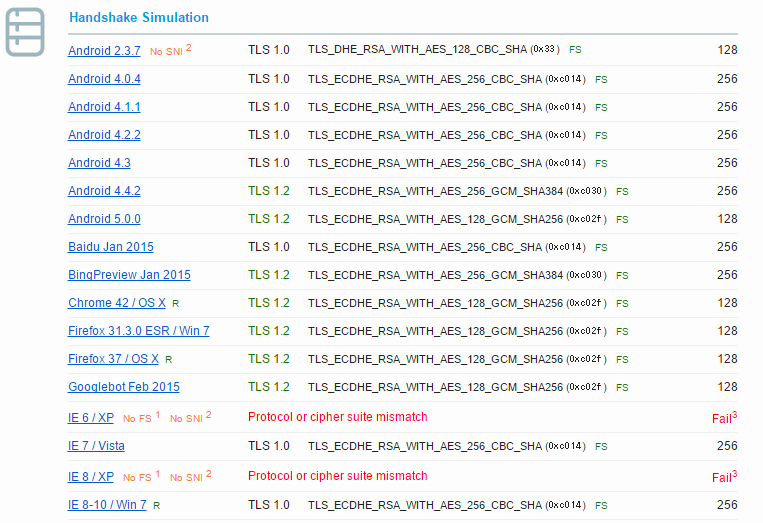Open the Android 4.4.2 client link
Screen dimensions: 763x523
point(104,191)
